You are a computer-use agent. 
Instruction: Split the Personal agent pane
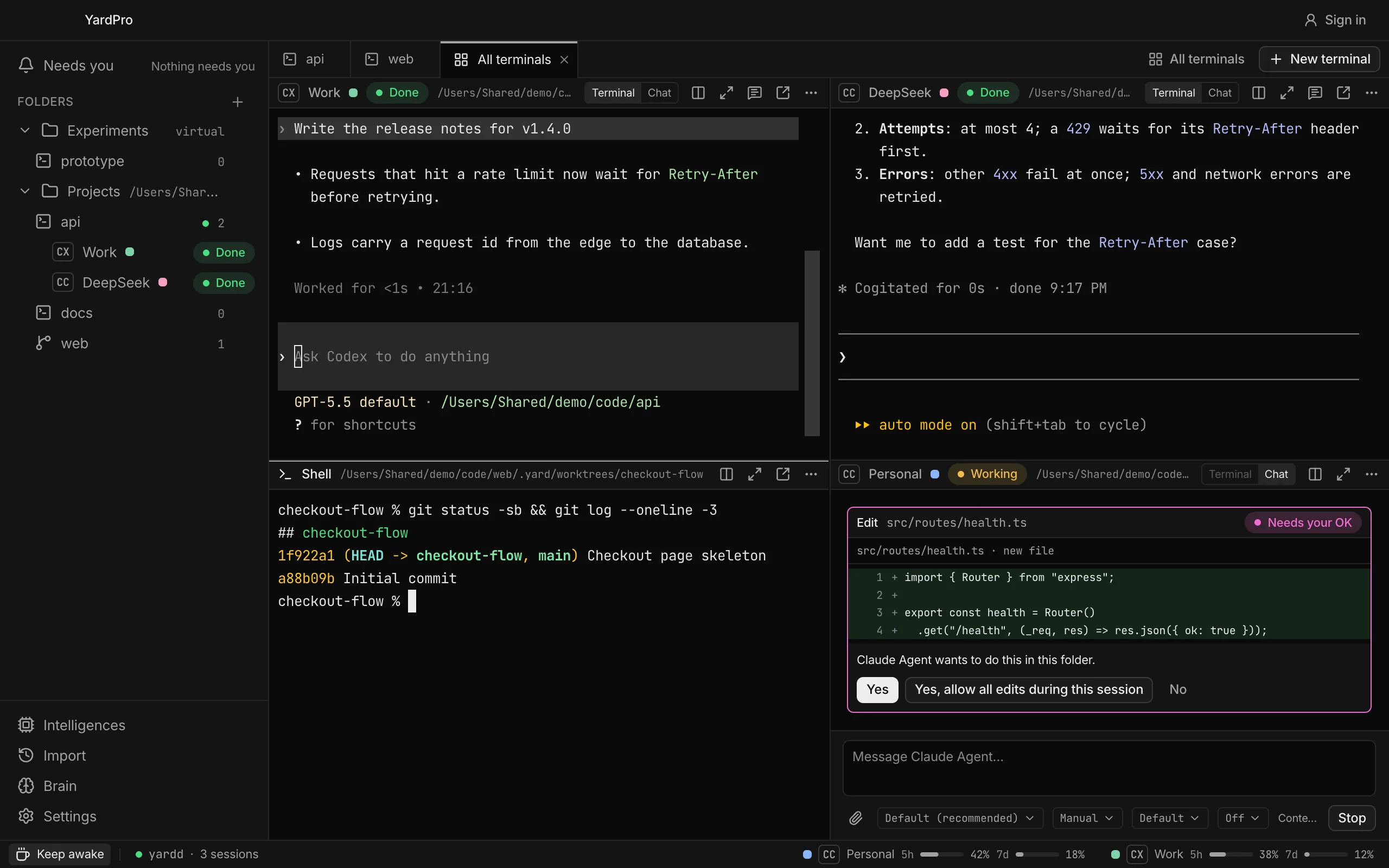(1315, 474)
